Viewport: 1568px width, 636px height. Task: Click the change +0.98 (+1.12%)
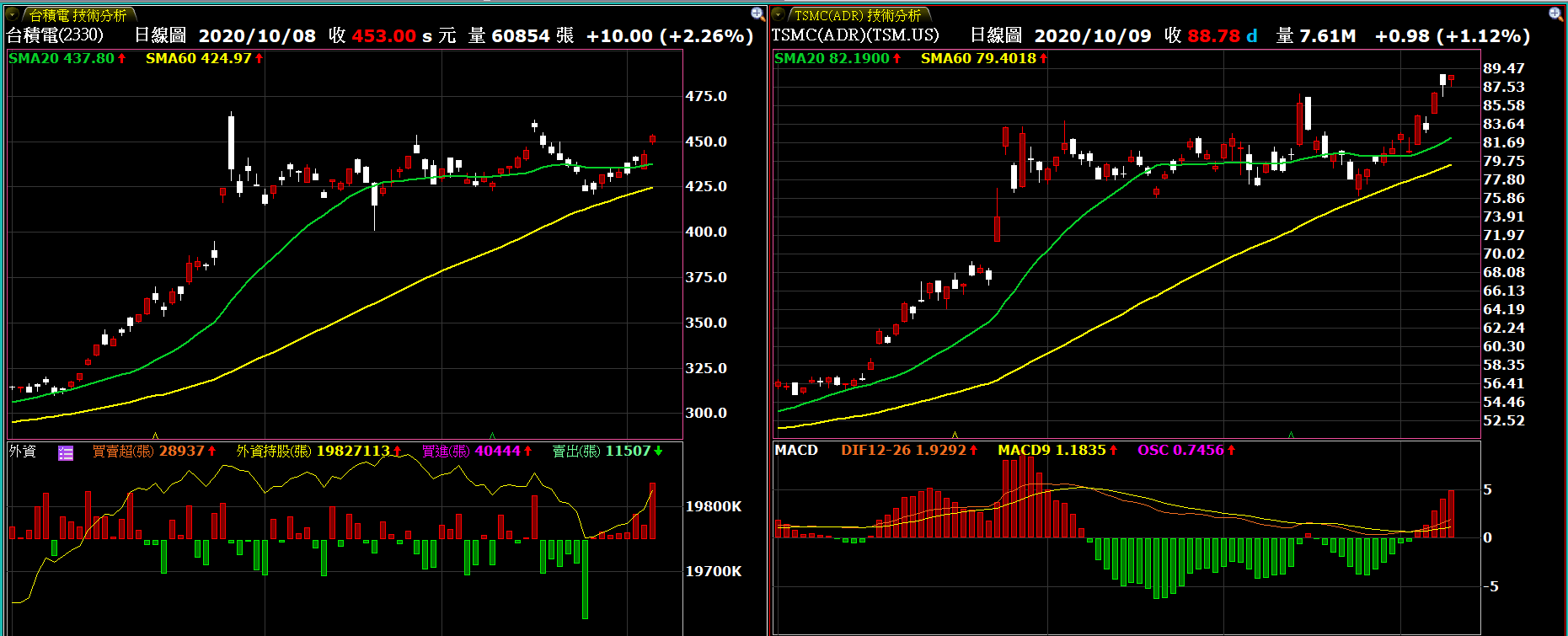1453,36
